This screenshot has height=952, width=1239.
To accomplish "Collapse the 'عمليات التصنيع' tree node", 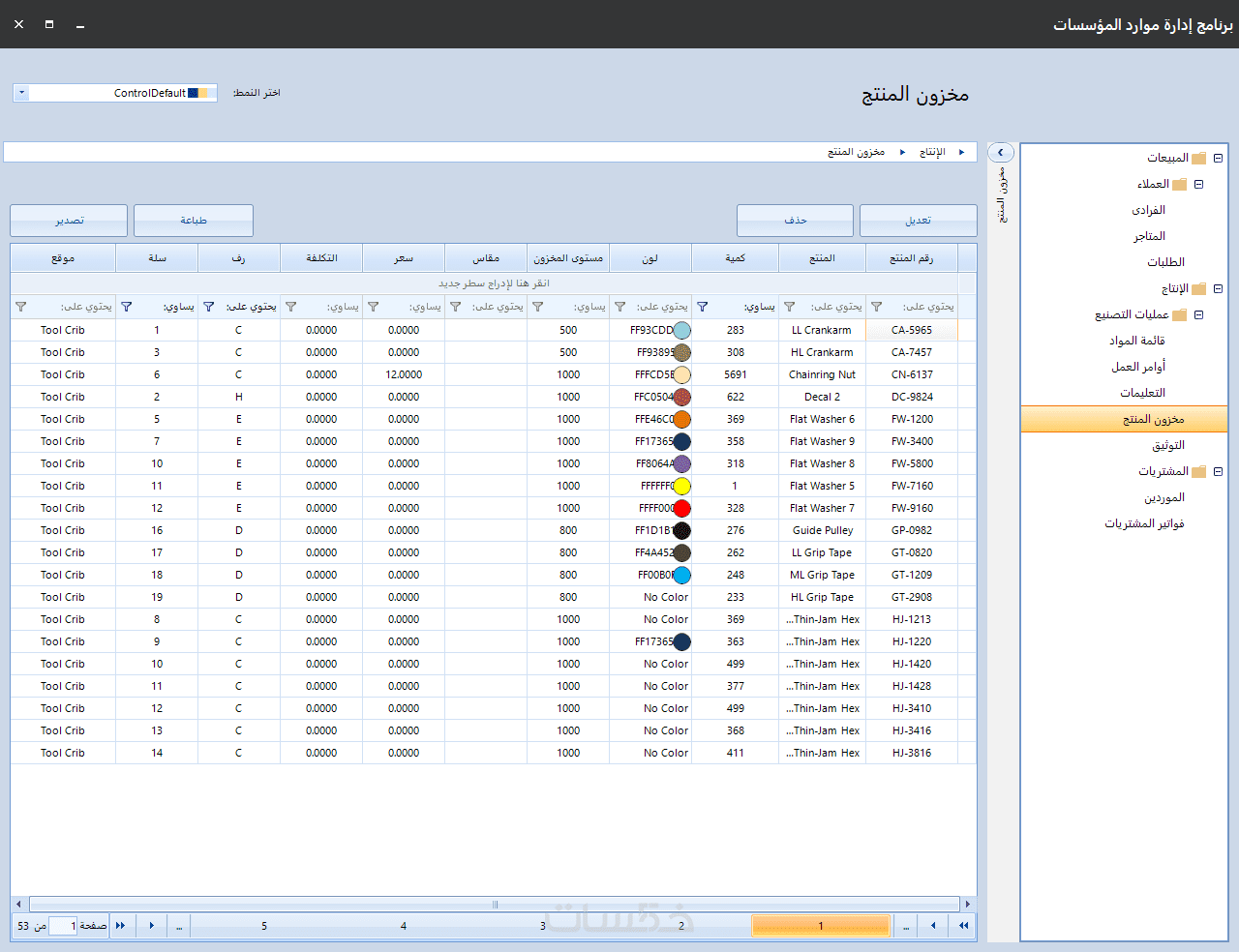I will click(1199, 314).
